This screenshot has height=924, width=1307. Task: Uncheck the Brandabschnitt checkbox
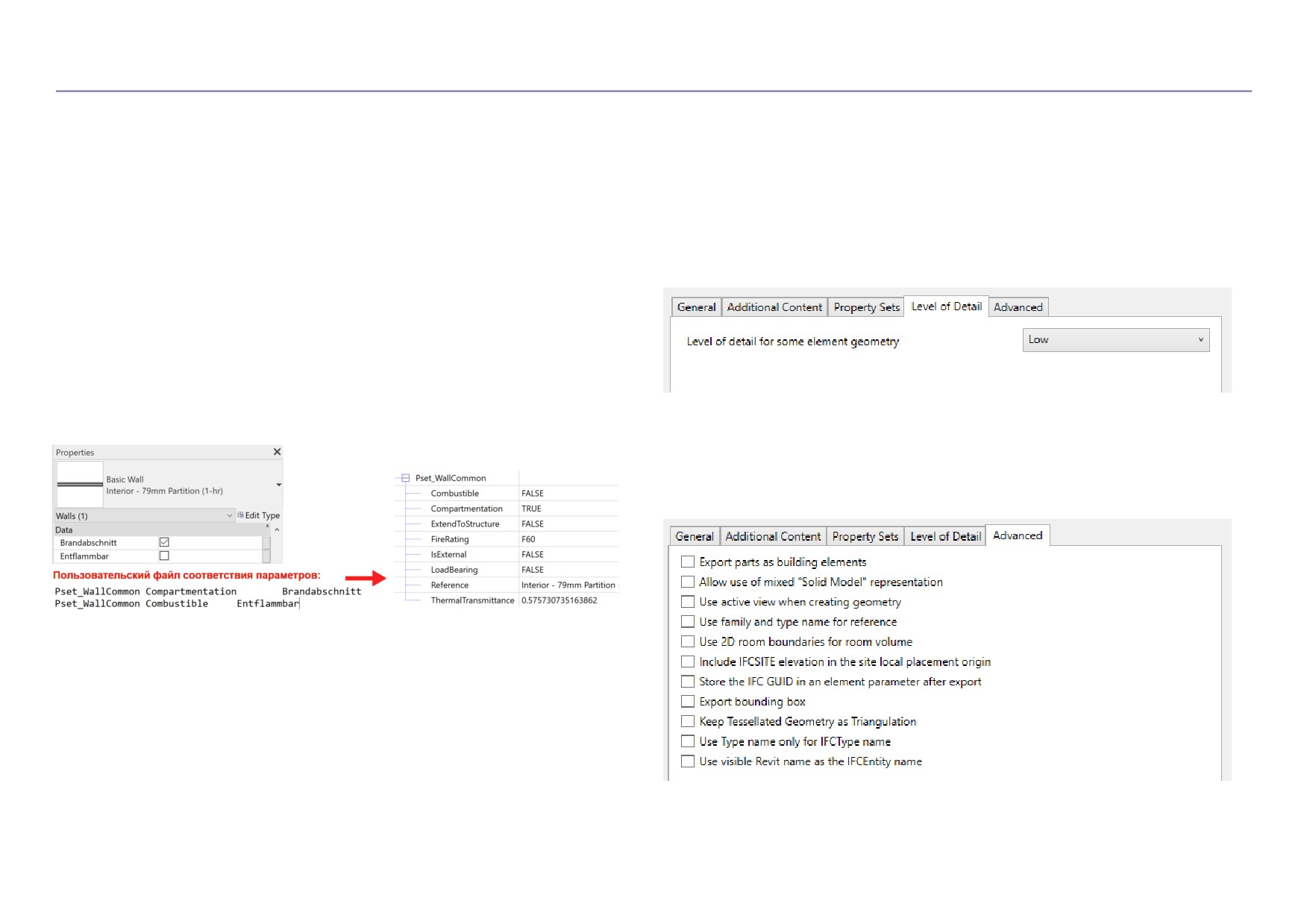tap(164, 542)
